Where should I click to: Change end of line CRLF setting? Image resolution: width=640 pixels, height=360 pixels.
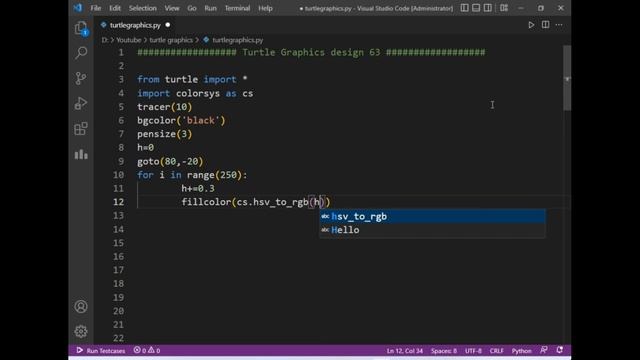tap(496, 351)
